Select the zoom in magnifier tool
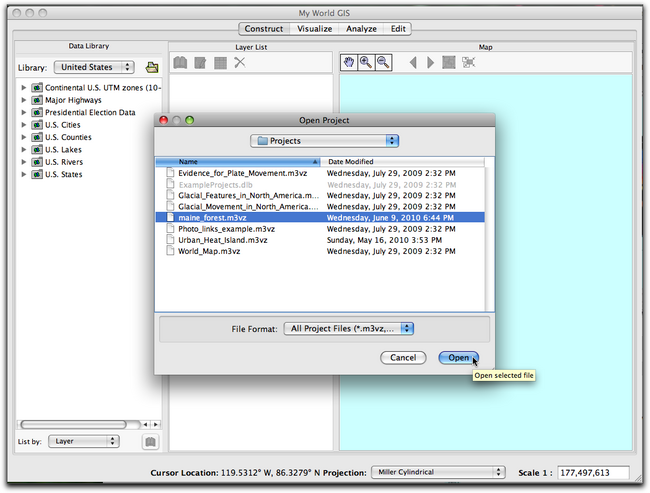650x493 pixels. [366, 63]
